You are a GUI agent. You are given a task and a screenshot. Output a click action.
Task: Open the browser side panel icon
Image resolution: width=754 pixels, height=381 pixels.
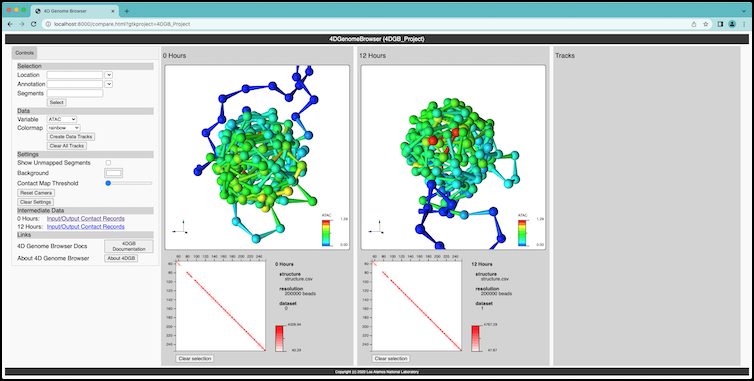click(x=720, y=24)
